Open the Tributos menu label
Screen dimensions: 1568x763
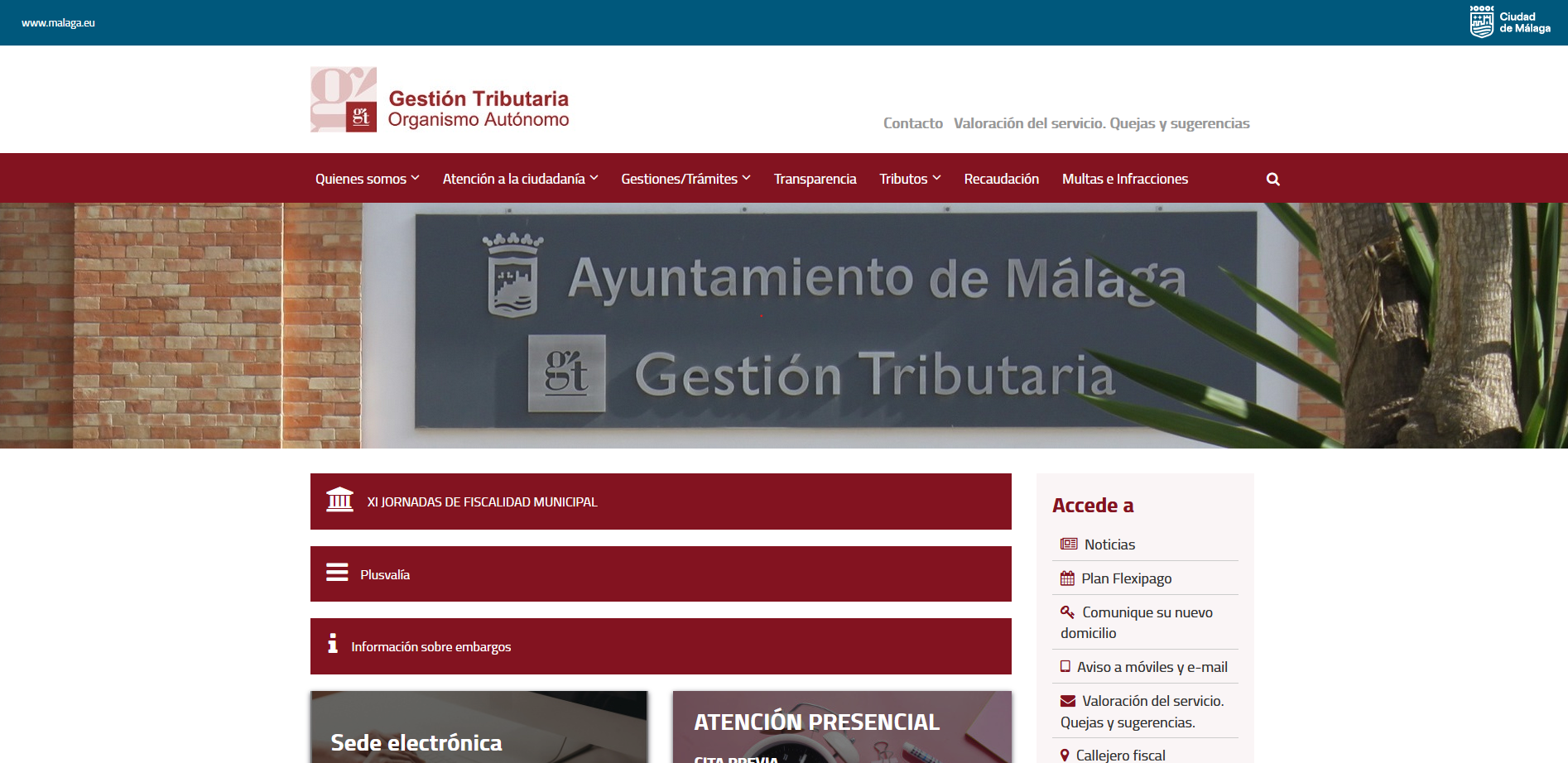[x=903, y=179]
